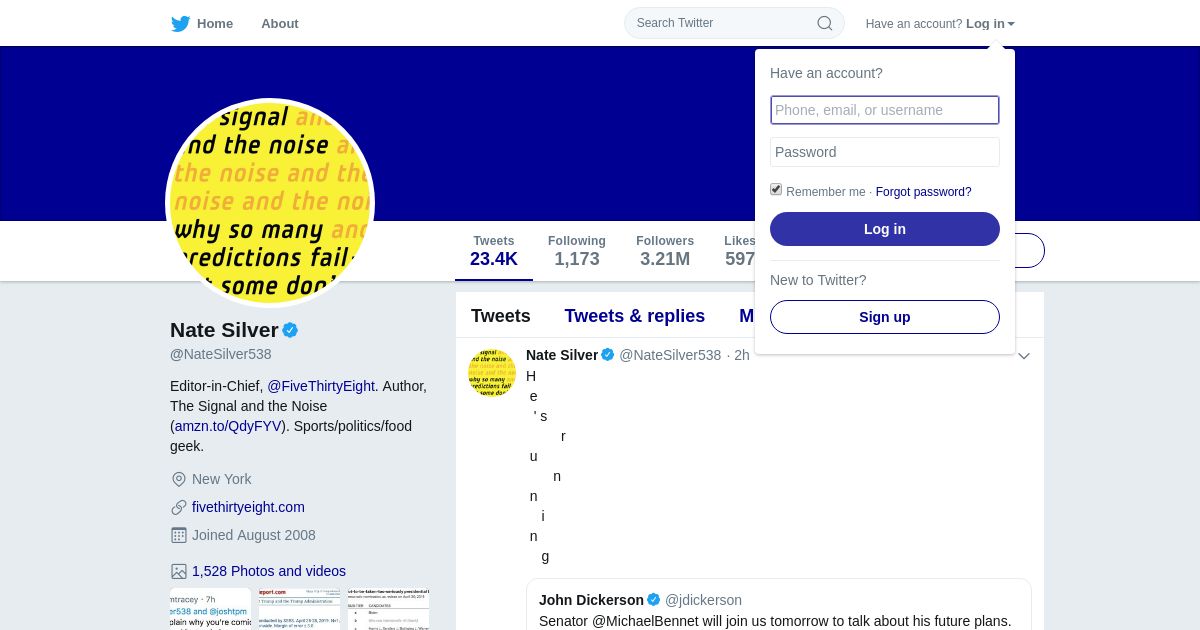Screen dimensions: 1200x630
Task: Open the tweet options chevron menu
Action: pos(1023,355)
